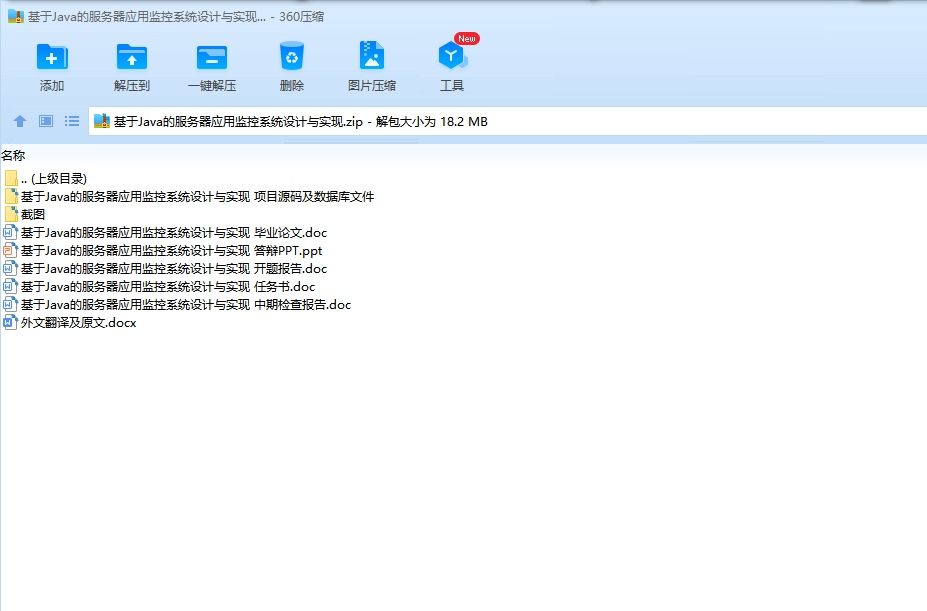Image resolution: width=927 pixels, height=611 pixels.
Task: Click the doc icon of 任务书.doc
Action: (x=10, y=286)
